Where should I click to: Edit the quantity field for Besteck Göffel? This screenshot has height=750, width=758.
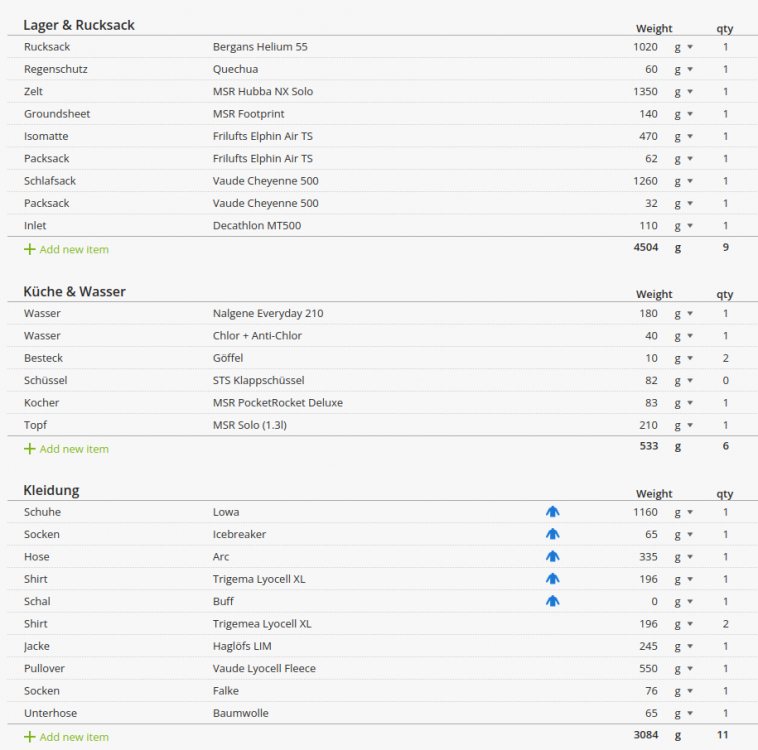click(725, 358)
